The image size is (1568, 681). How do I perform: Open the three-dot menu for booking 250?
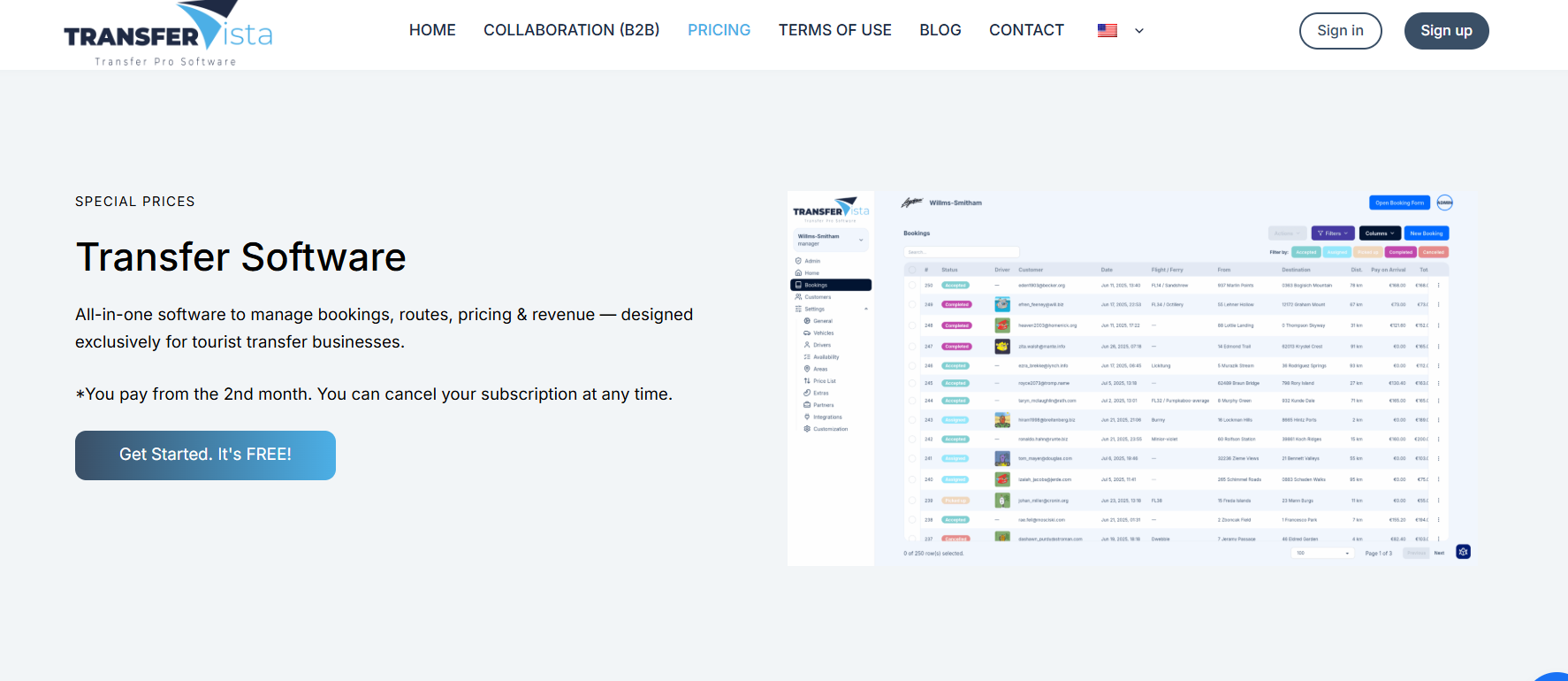coord(1438,286)
